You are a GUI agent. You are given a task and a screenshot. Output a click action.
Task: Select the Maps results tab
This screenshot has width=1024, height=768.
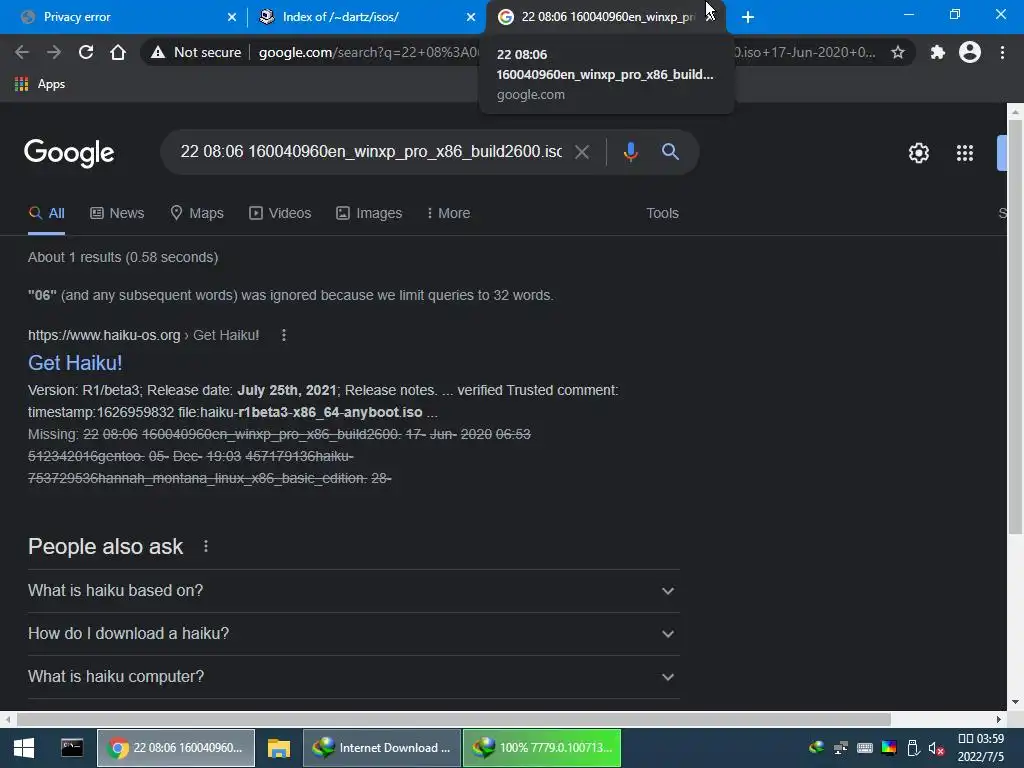[x=197, y=213]
